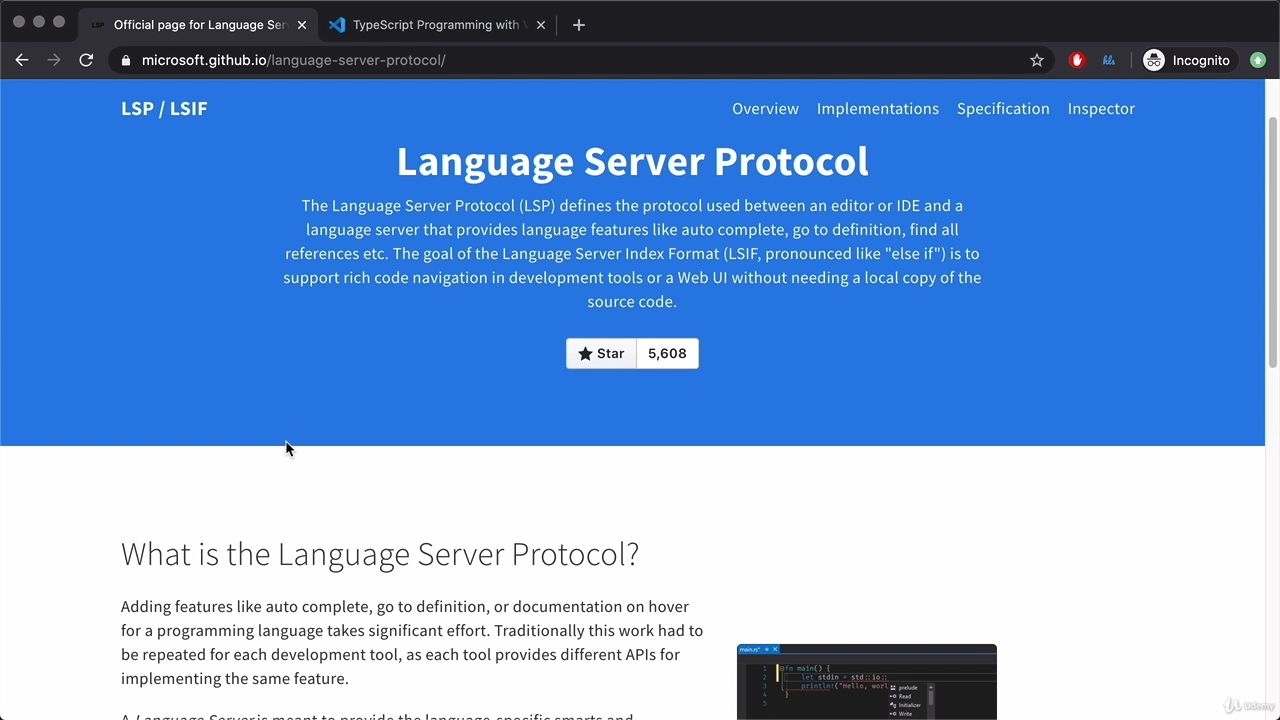Go to Implementations page

(x=878, y=108)
